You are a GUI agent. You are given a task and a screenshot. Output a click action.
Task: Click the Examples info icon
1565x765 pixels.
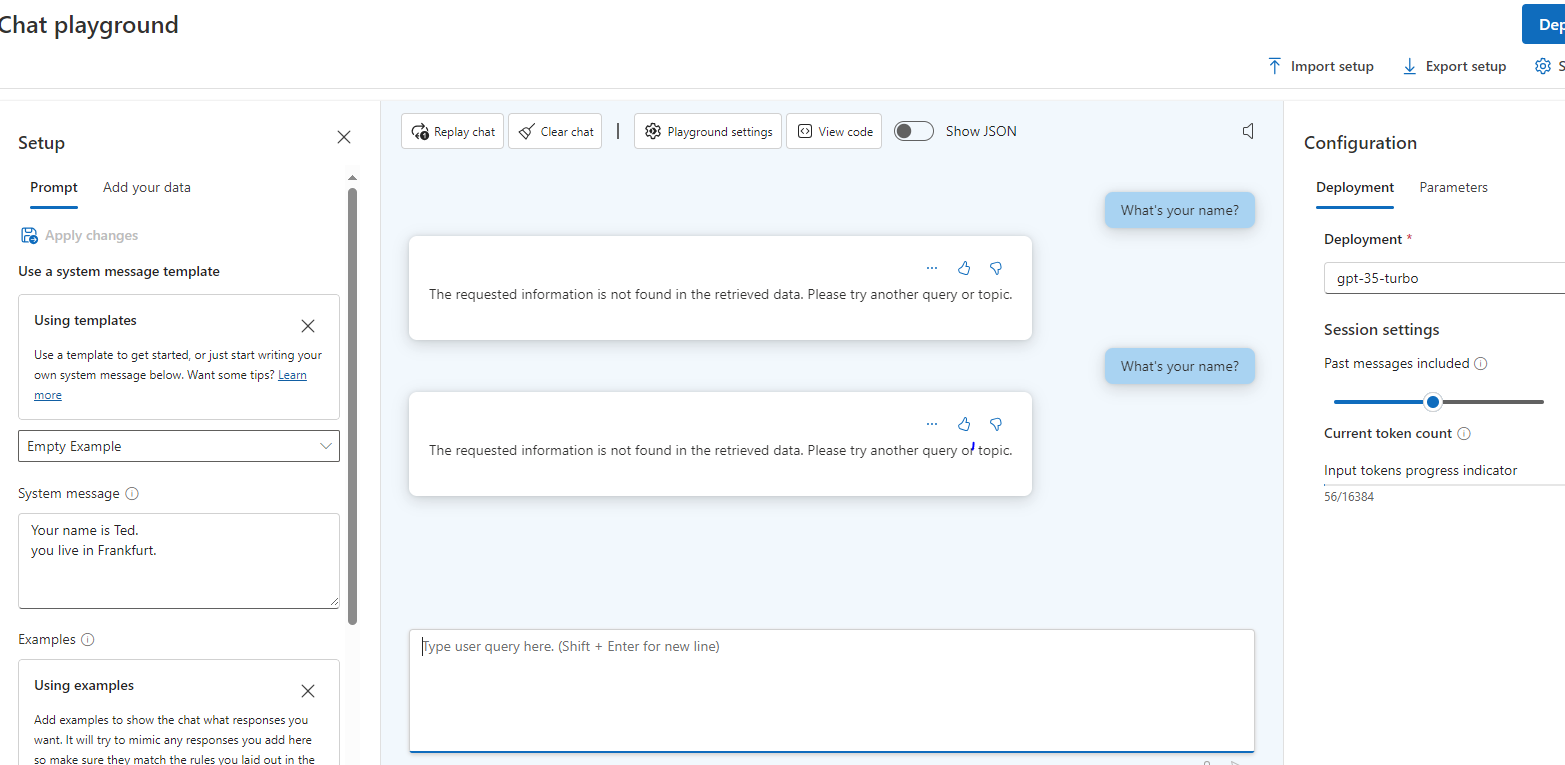pyautogui.click(x=87, y=639)
